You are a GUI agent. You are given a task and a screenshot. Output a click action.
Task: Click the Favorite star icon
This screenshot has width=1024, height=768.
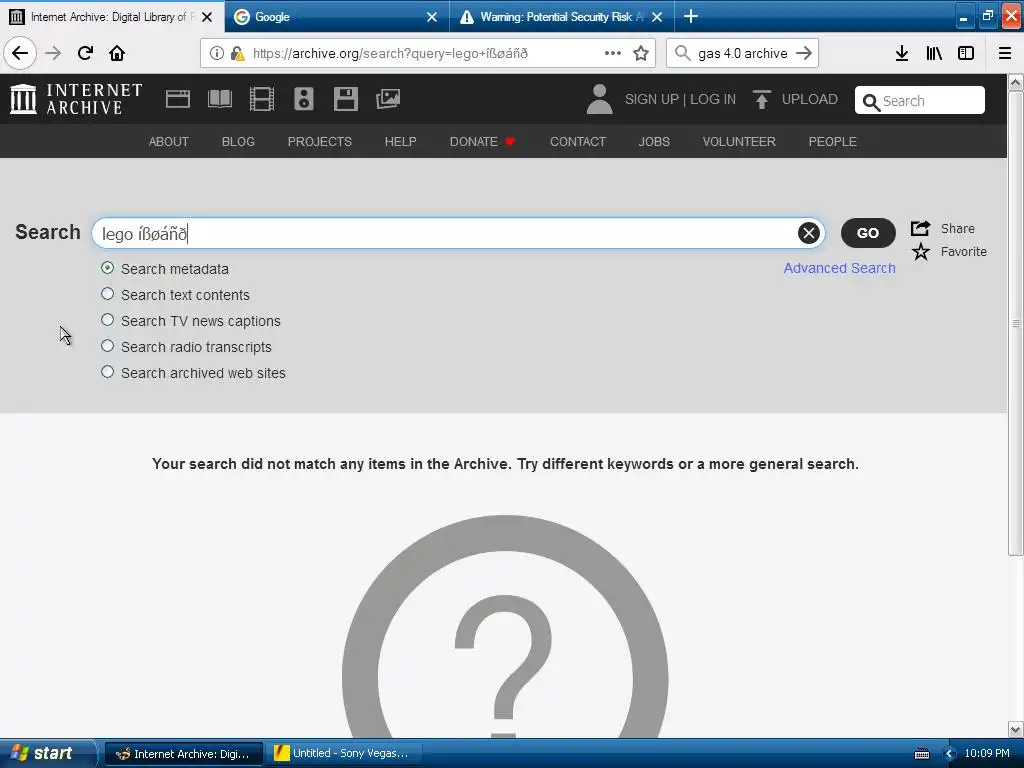click(921, 251)
